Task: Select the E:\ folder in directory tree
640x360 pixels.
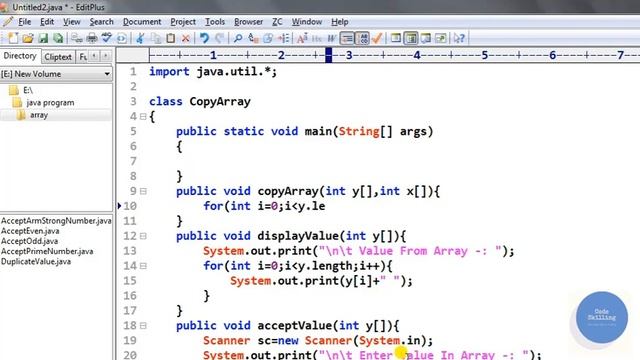Action: [28, 90]
